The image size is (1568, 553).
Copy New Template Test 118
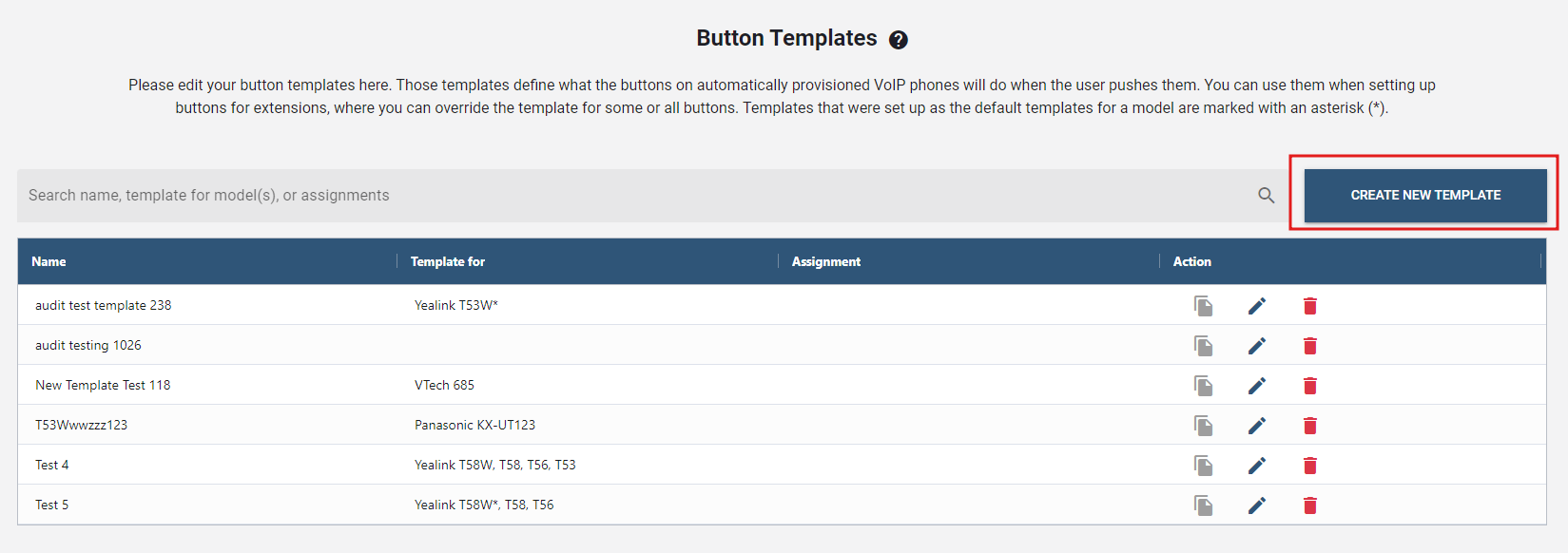1204,386
